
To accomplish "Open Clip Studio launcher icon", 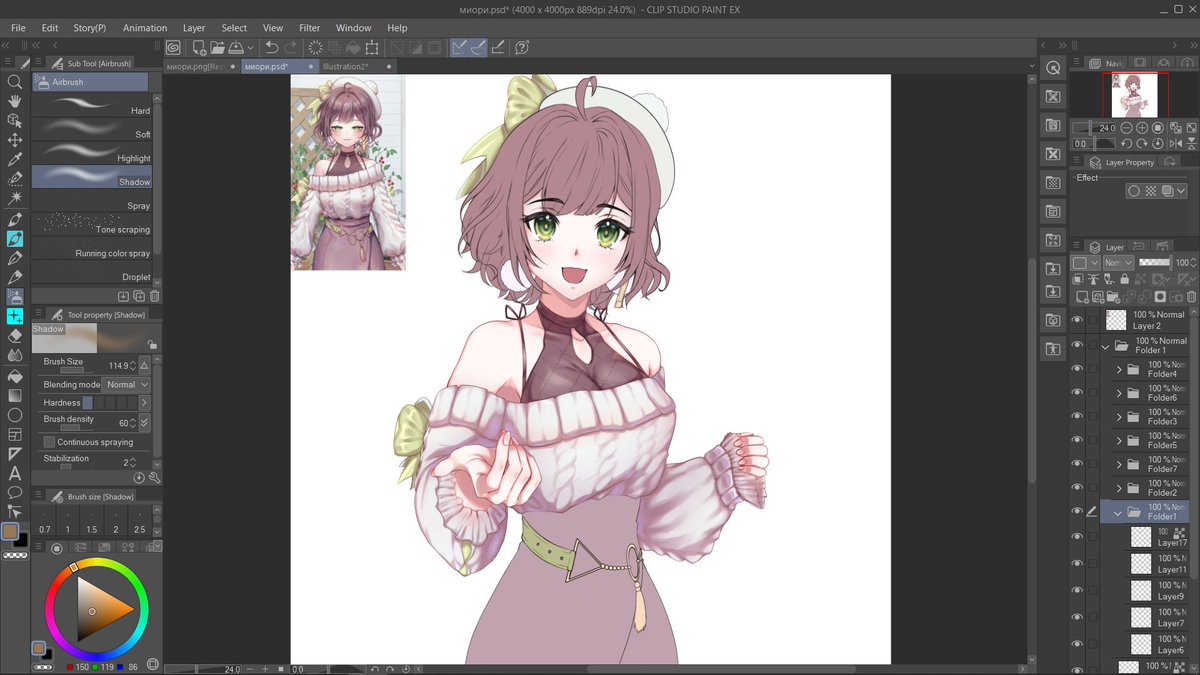I will pyautogui.click(x=173, y=47).
